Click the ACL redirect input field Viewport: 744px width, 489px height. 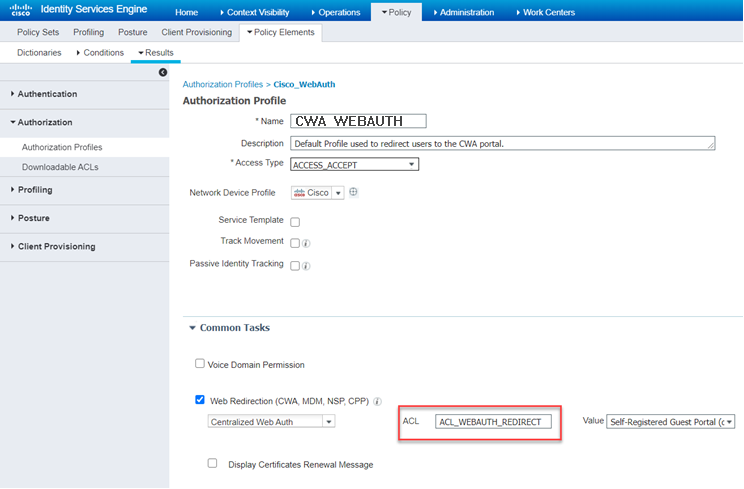point(493,422)
